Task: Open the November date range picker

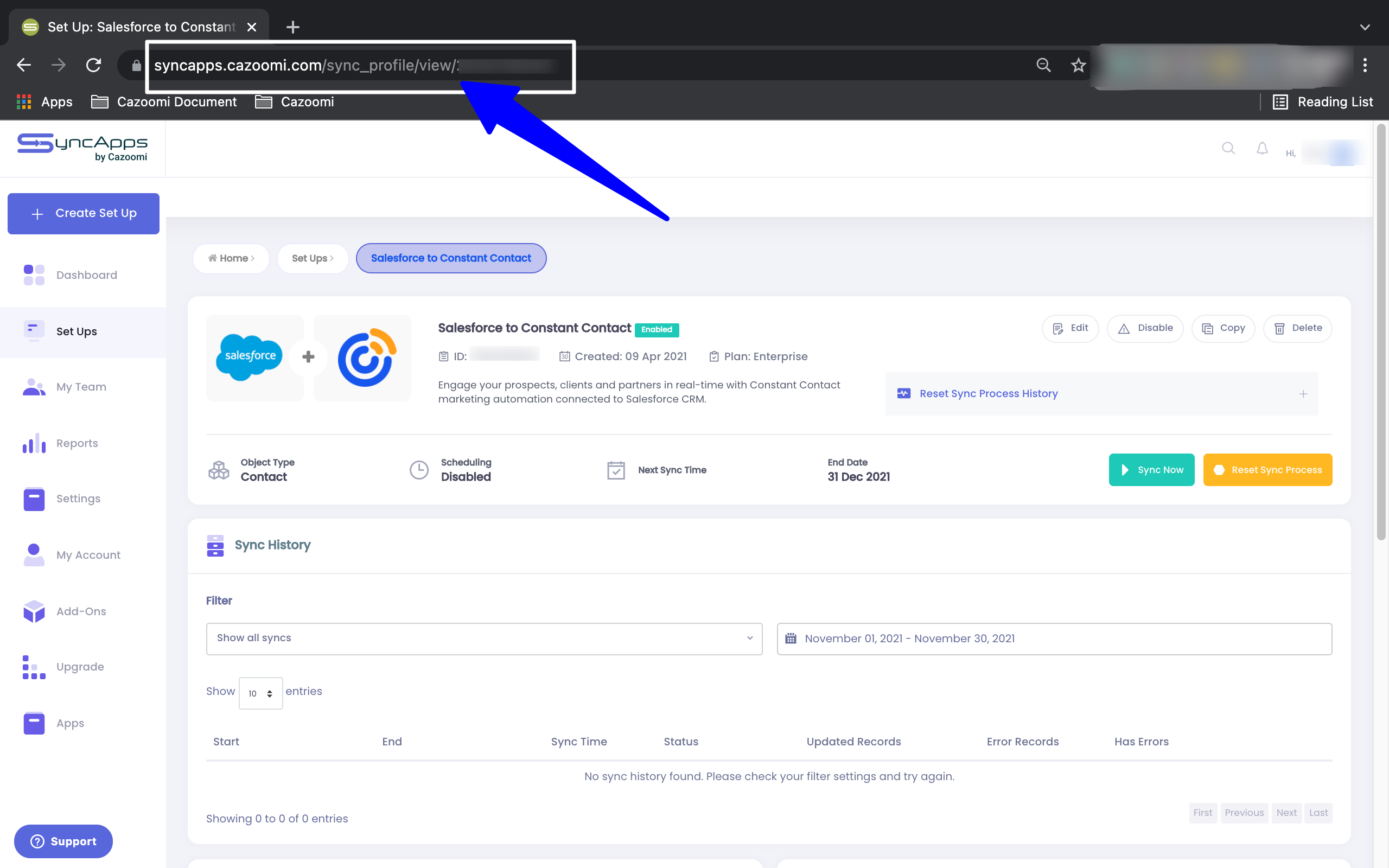Action: 1054,639
